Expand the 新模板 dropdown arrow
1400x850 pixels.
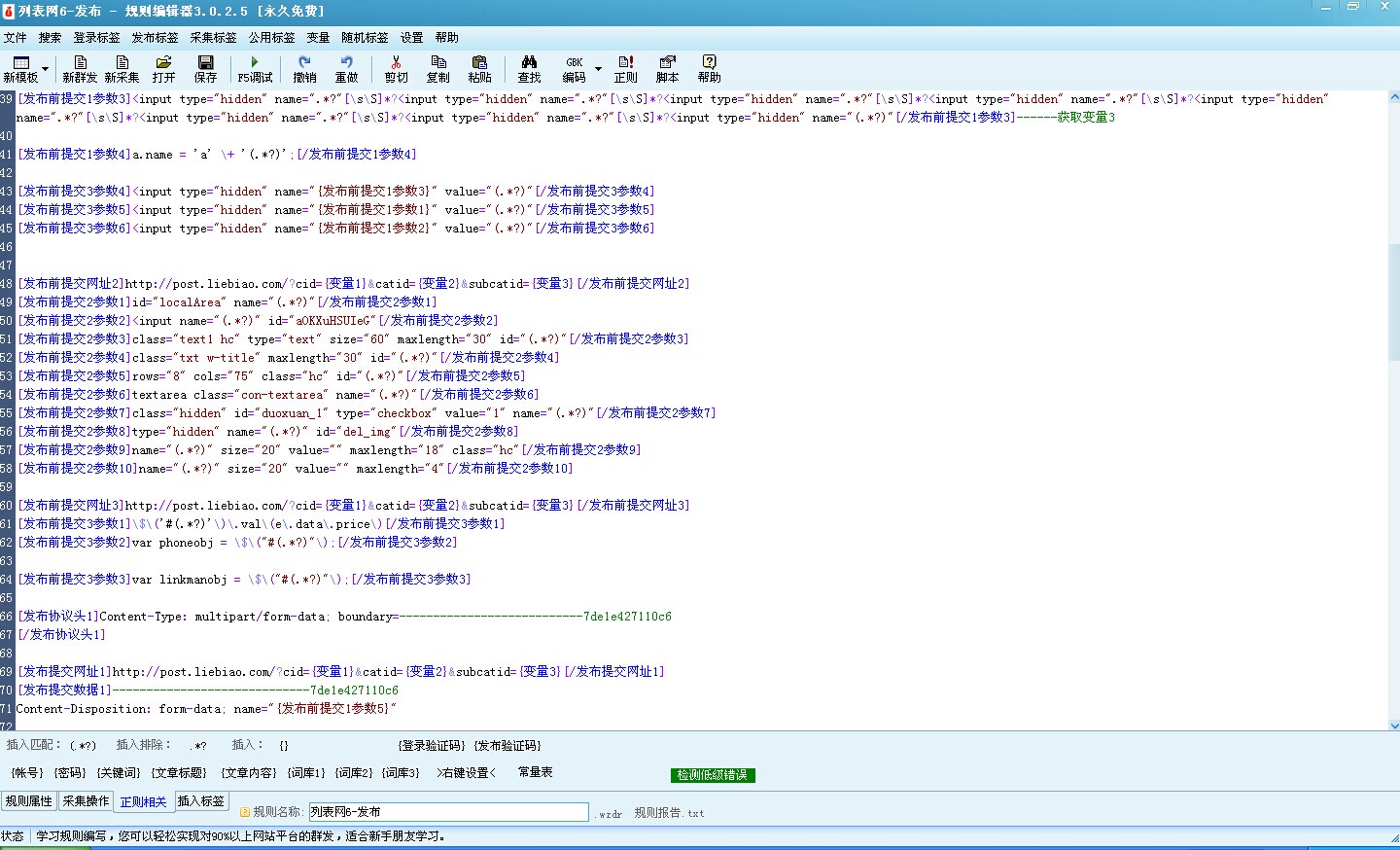pos(46,69)
